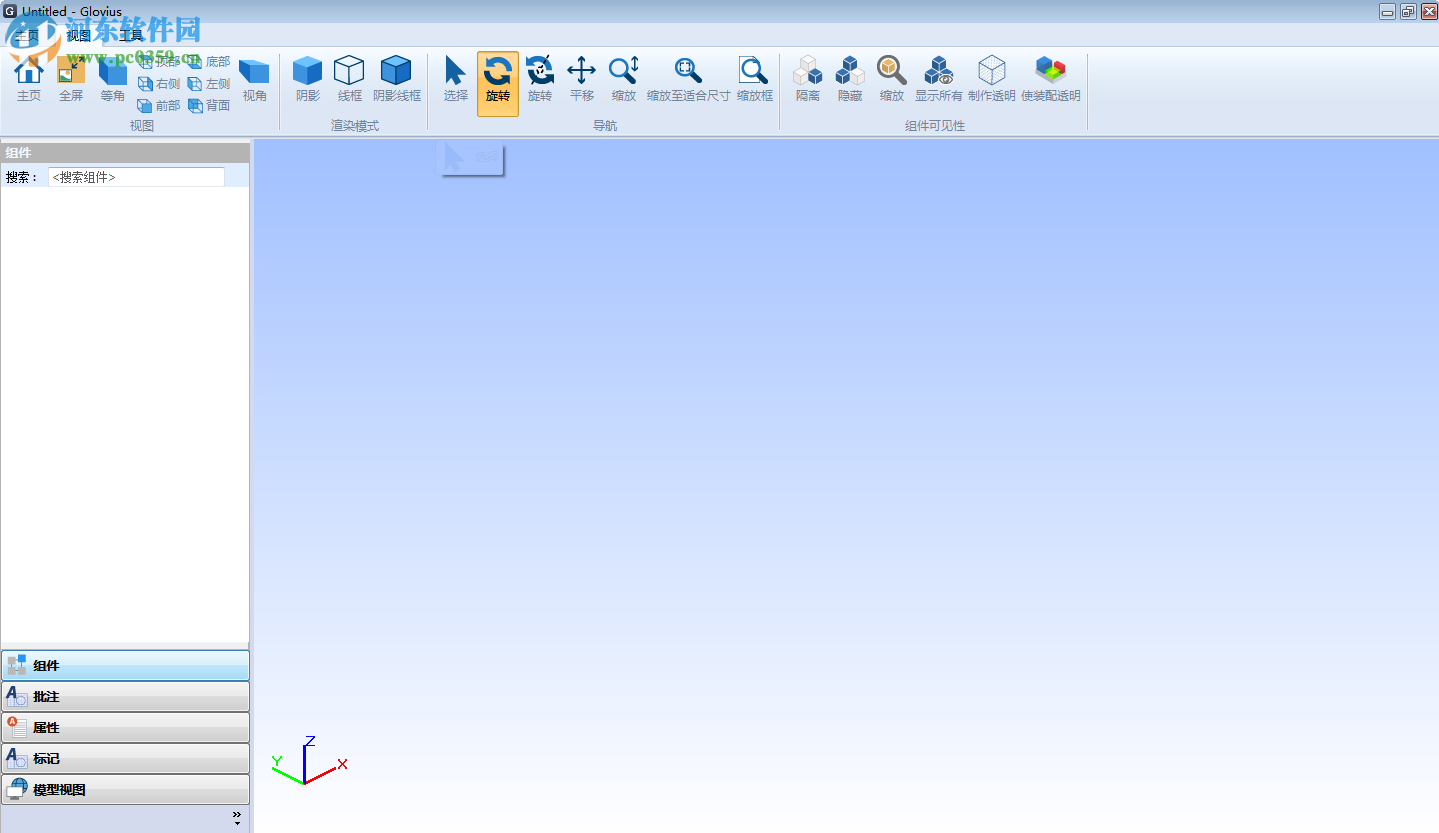Toggle the 旋转 (Rotate) navigation mode
This screenshot has width=1439, height=833.
(x=497, y=80)
